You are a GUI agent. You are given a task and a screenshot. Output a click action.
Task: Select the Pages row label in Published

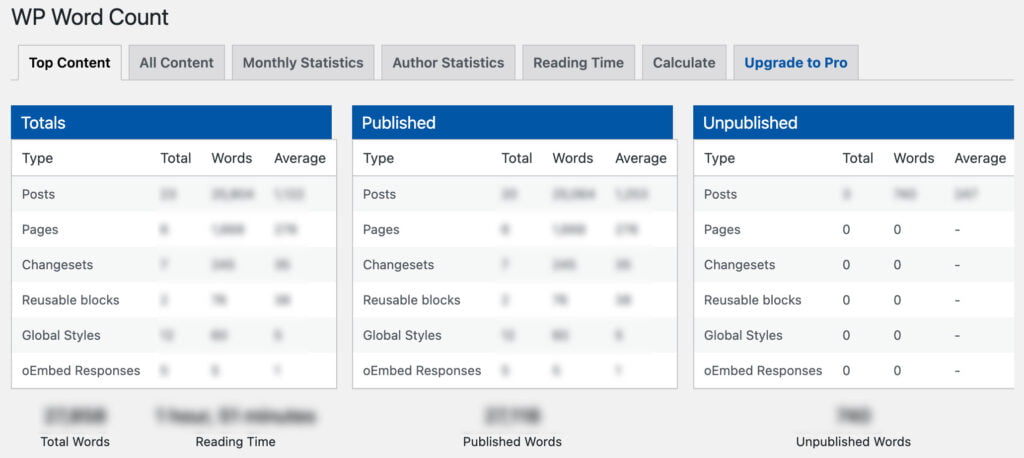pos(381,229)
